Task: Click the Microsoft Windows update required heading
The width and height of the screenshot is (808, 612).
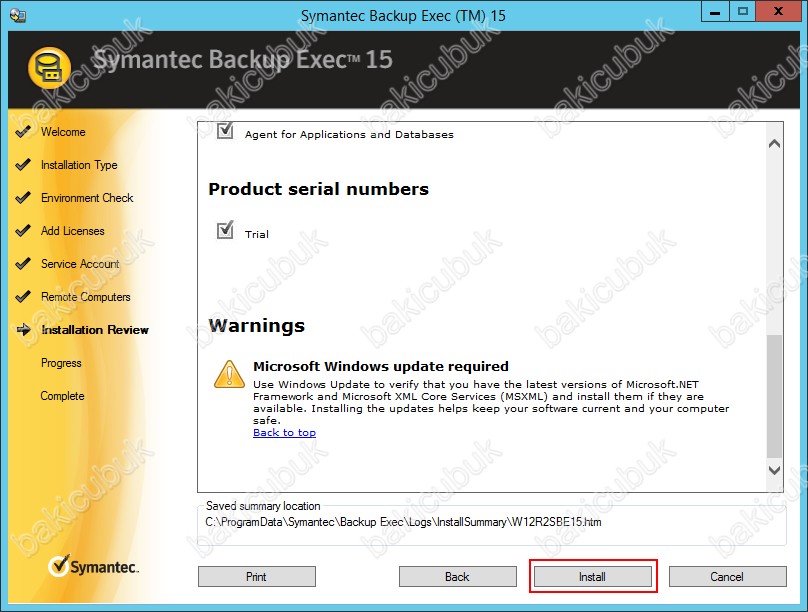Action: 381,366
